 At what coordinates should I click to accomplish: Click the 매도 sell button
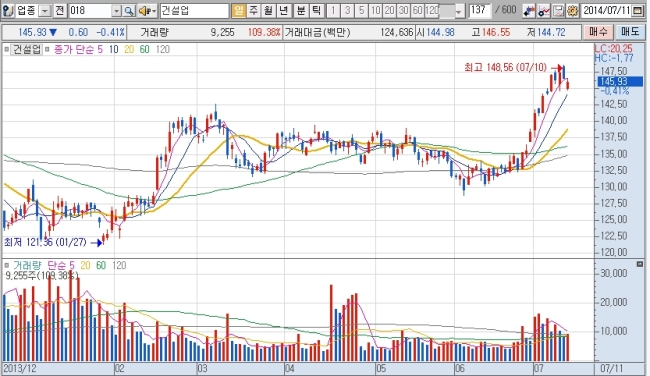click(630, 32)
